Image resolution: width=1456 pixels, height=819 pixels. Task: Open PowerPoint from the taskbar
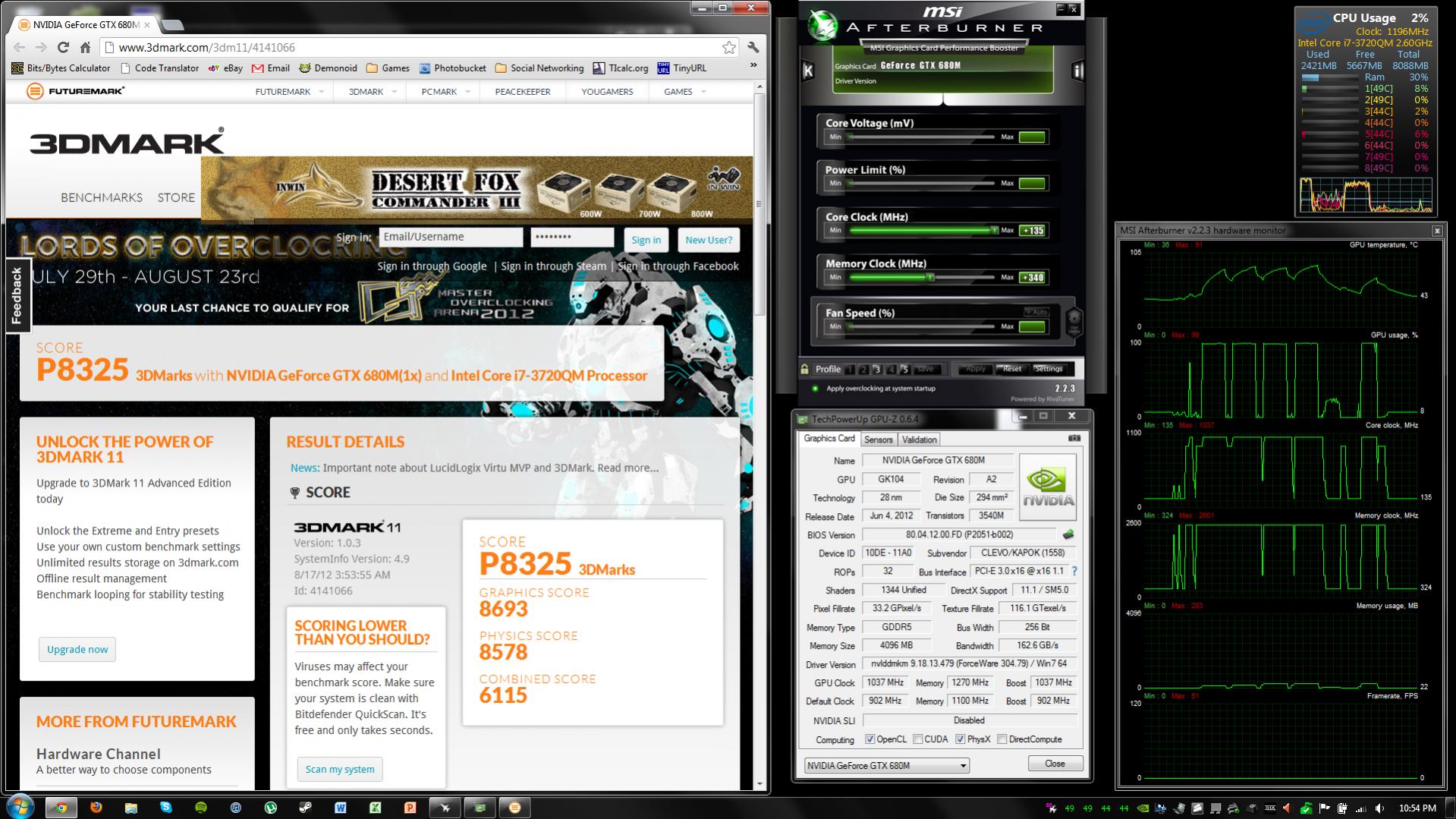coord(410,808)
